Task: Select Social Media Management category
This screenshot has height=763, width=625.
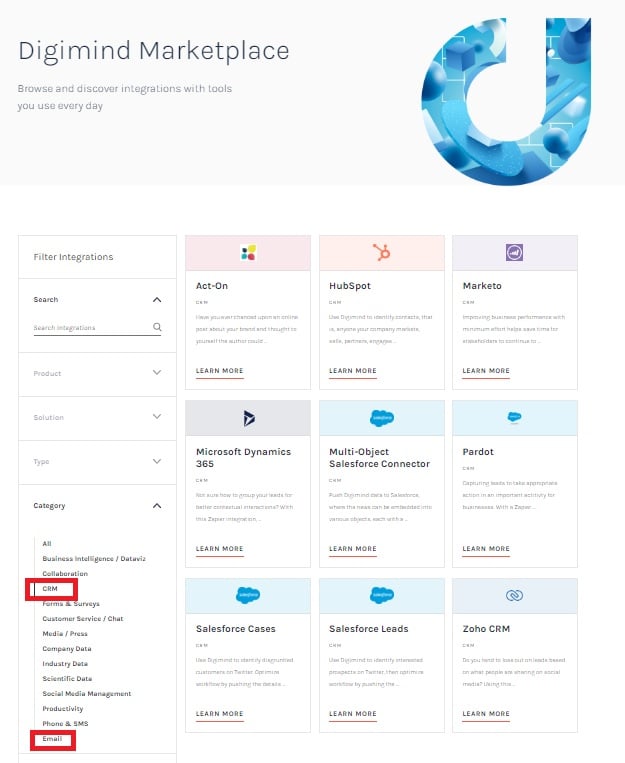Action: click(x=87, y=694)
